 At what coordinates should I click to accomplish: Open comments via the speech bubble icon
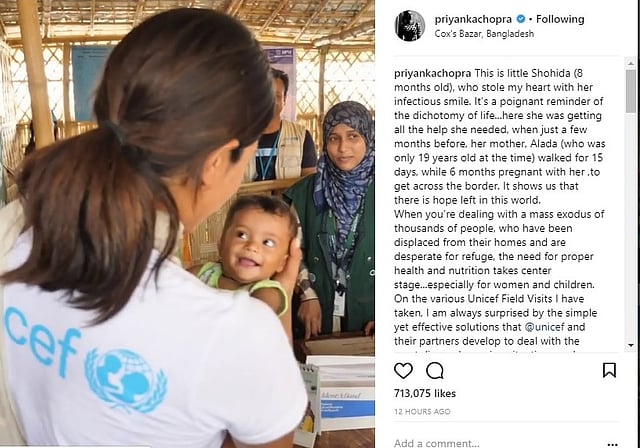click(435, 370)
